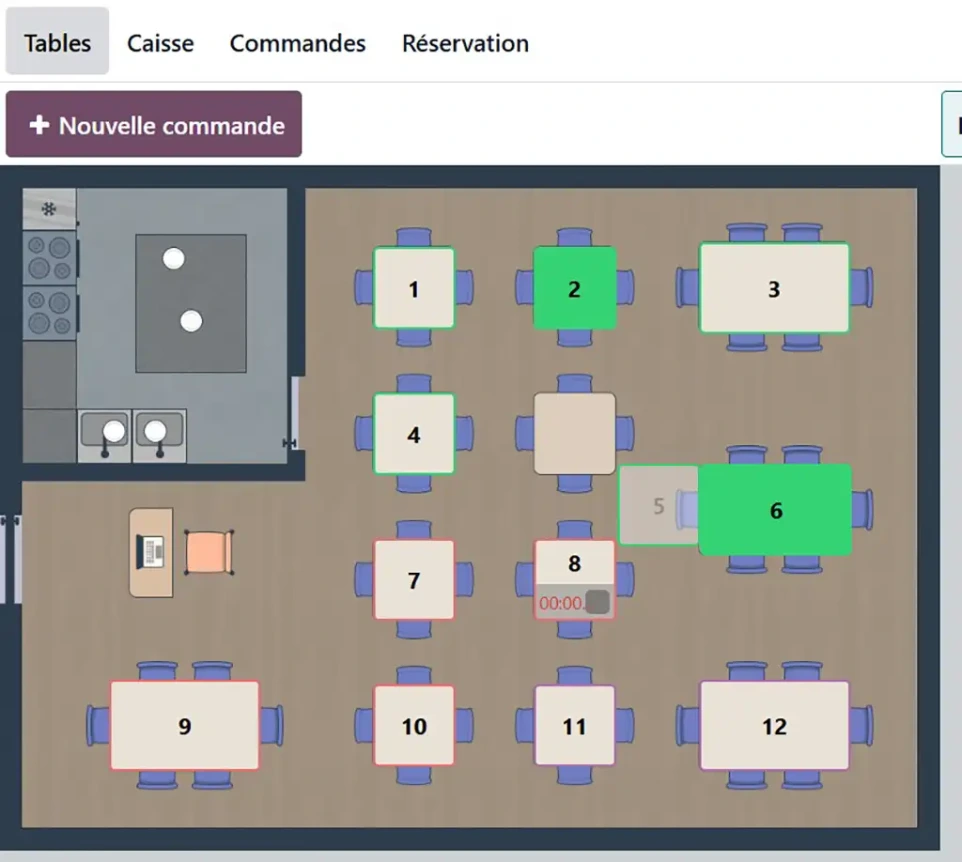The image size is (962, 862).
Task: Select Table 11 in the bottom row
Action: [572, 726]
